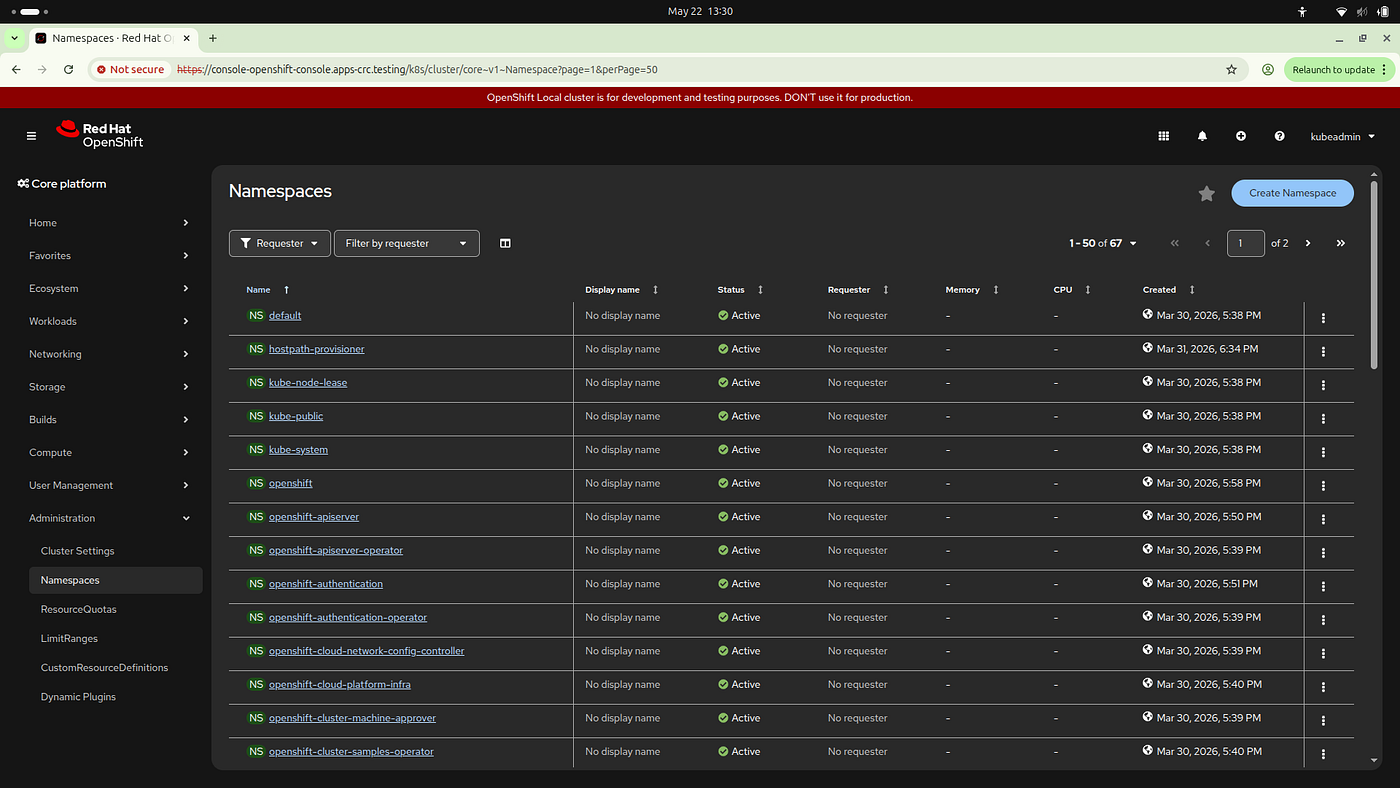Open the browser profile icon
Image resolution: width=1400 pixels, height=788 pixels.
click(1267, 70)
